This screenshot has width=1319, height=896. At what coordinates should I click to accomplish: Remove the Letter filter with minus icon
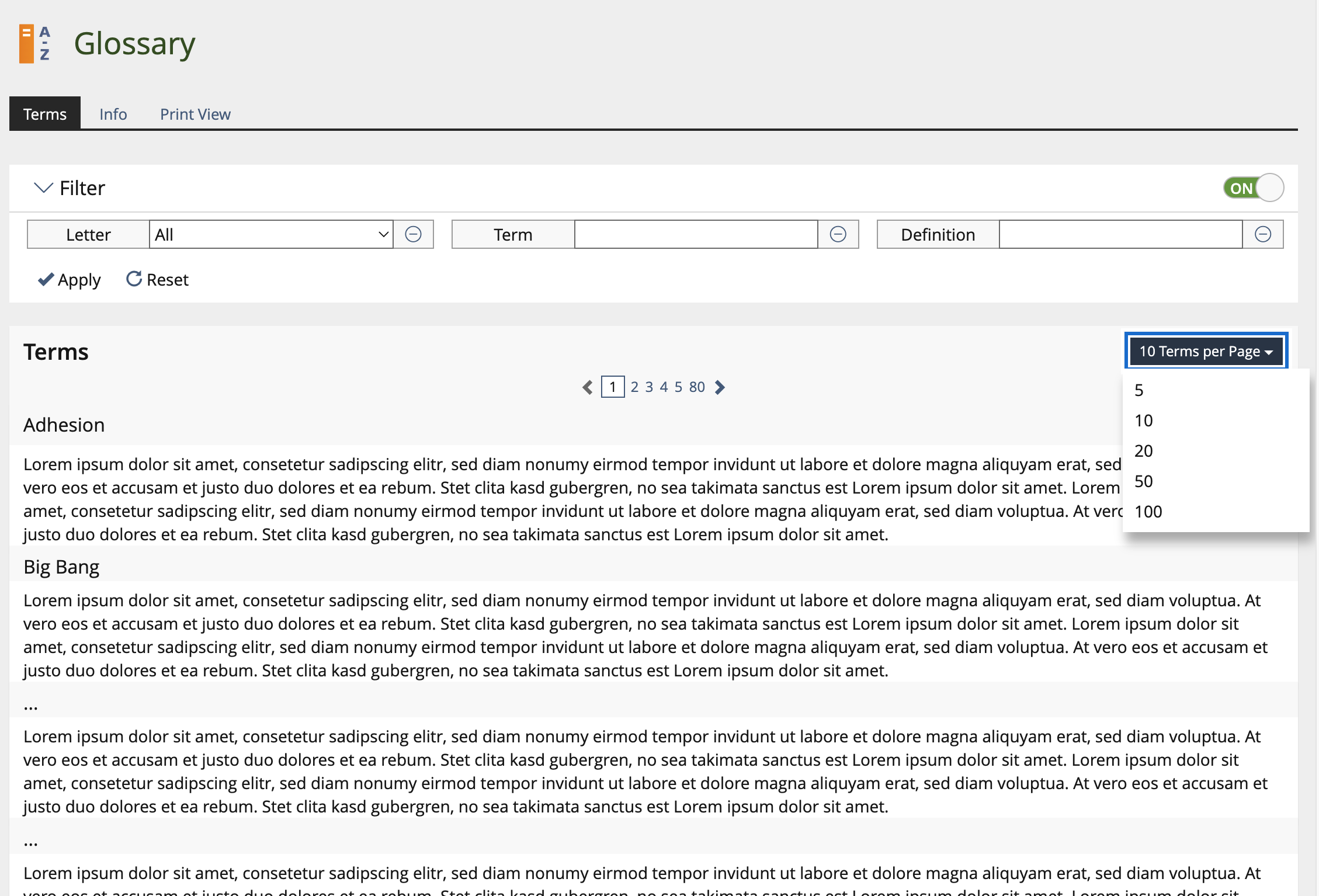click(413, 234)
